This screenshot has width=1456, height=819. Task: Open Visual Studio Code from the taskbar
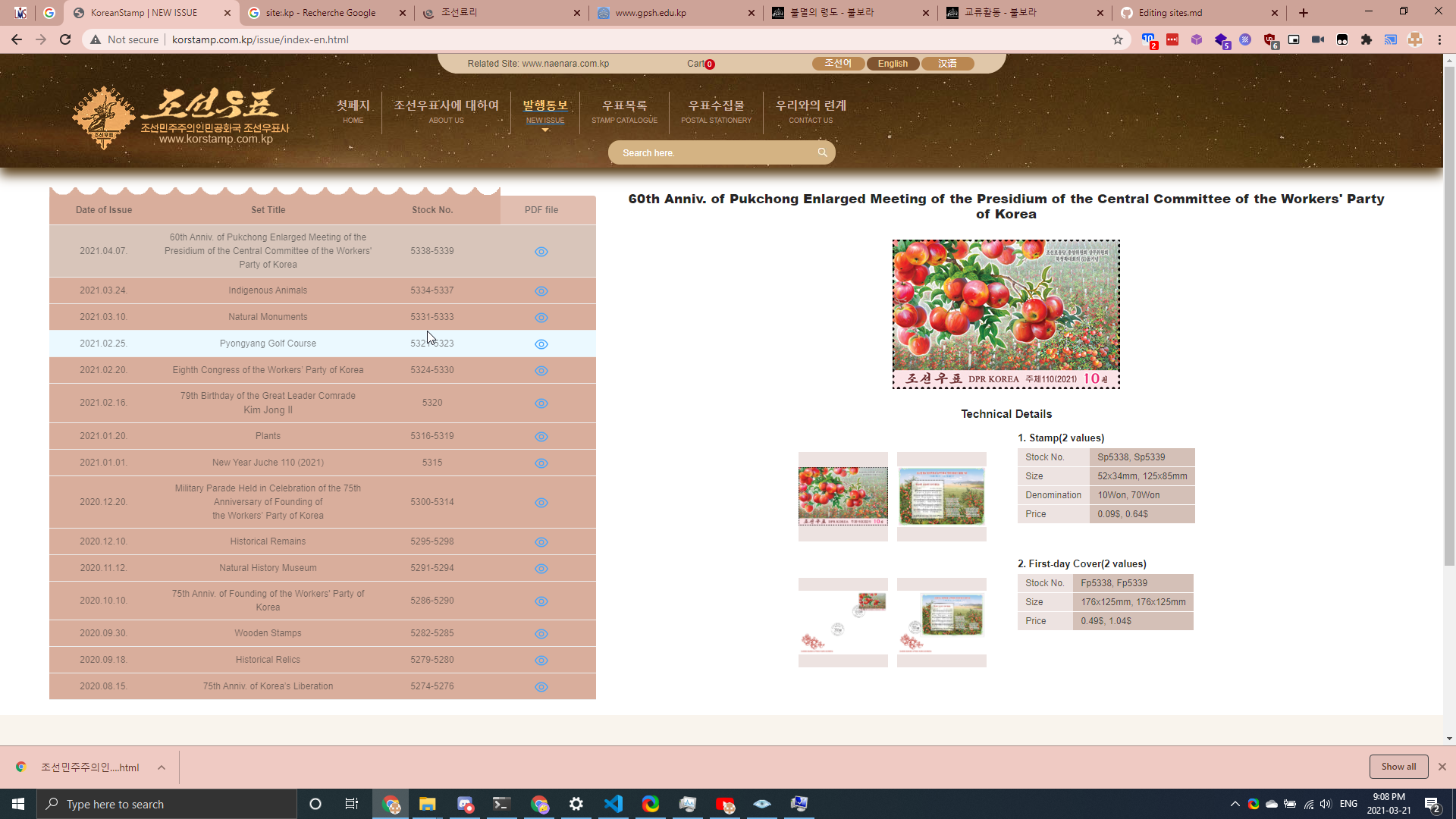(613, 804)
